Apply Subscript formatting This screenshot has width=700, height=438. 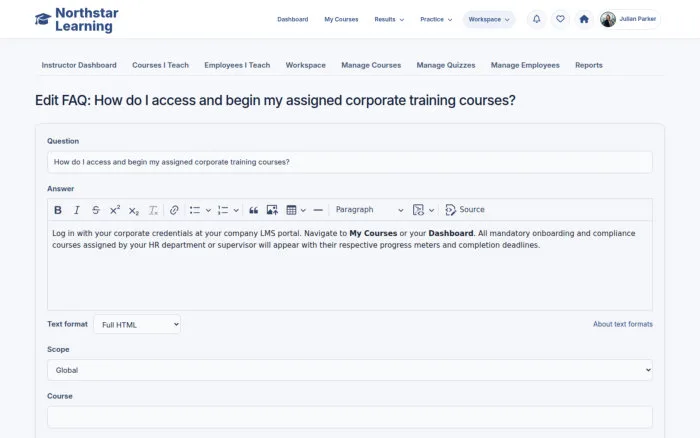(134, 210)
